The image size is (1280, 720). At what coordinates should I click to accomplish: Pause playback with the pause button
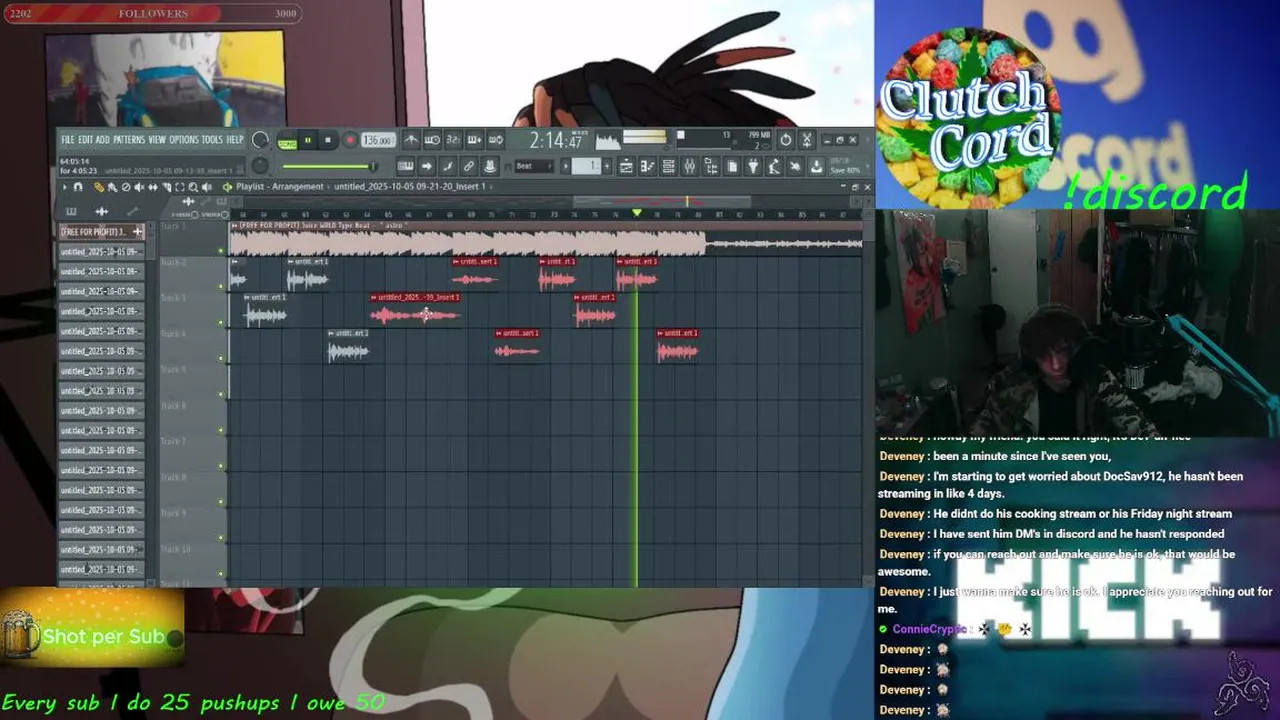point(308,140)
